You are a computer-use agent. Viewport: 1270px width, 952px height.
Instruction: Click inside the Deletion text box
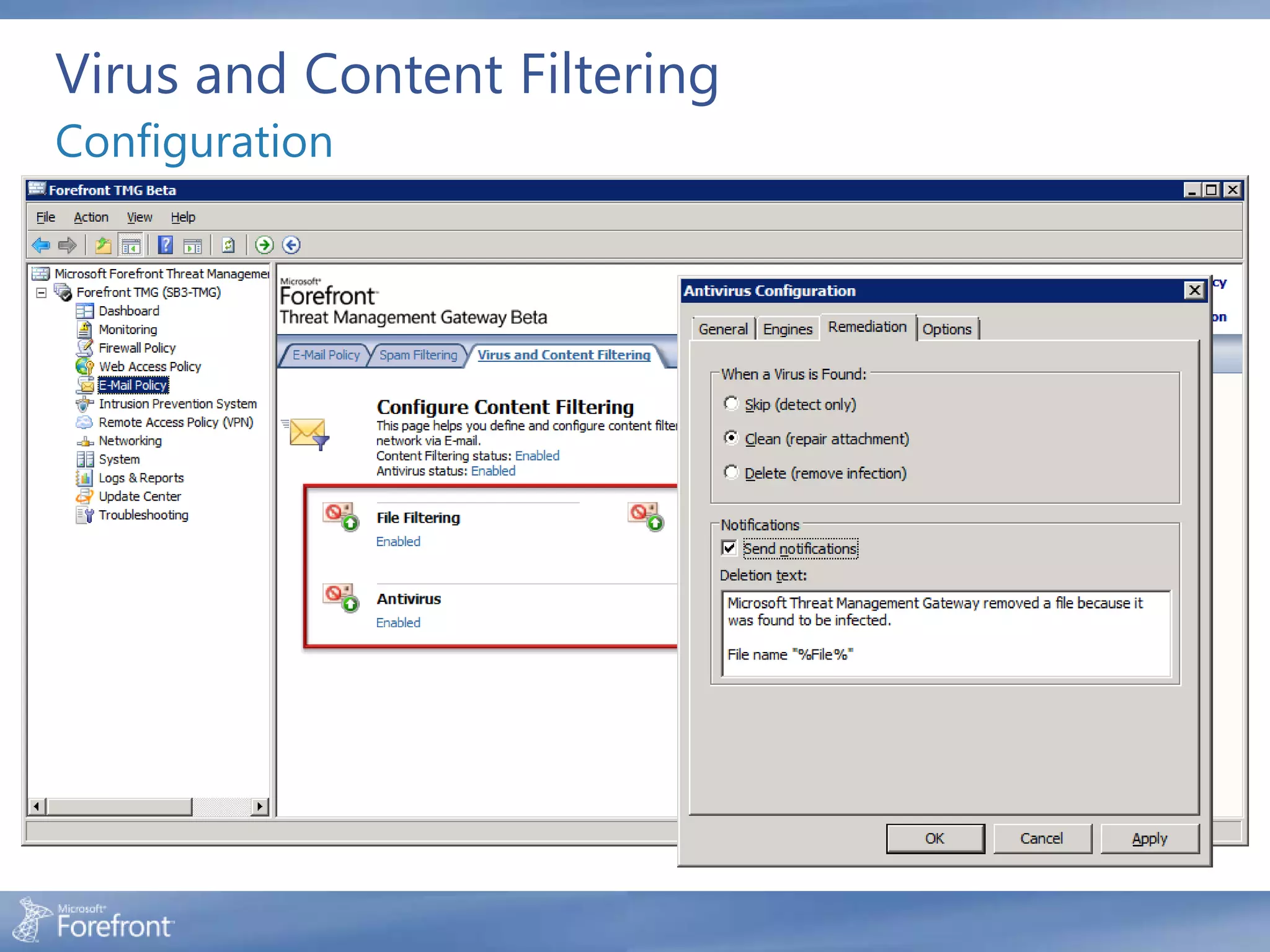[x=946, y=633]
